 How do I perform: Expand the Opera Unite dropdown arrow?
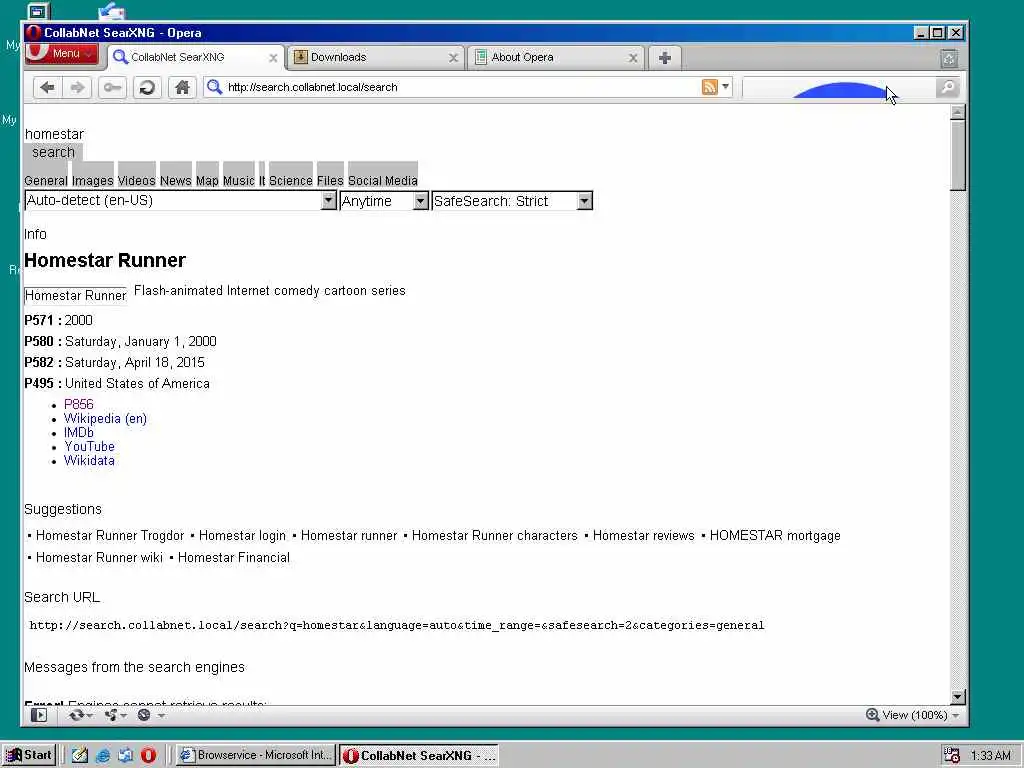click(123, 716)
